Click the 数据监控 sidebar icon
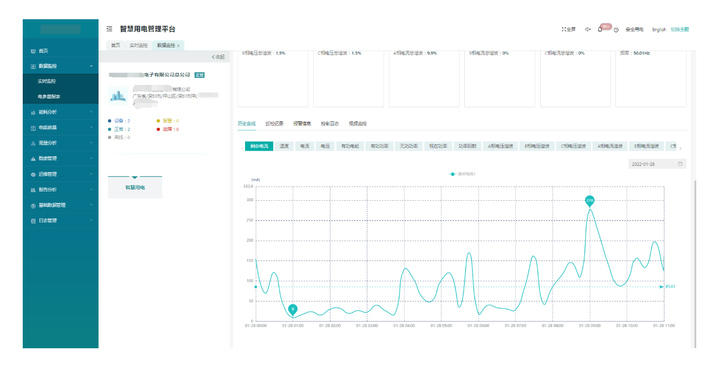This screenshot has width=720, height=370. pos(33,67)
